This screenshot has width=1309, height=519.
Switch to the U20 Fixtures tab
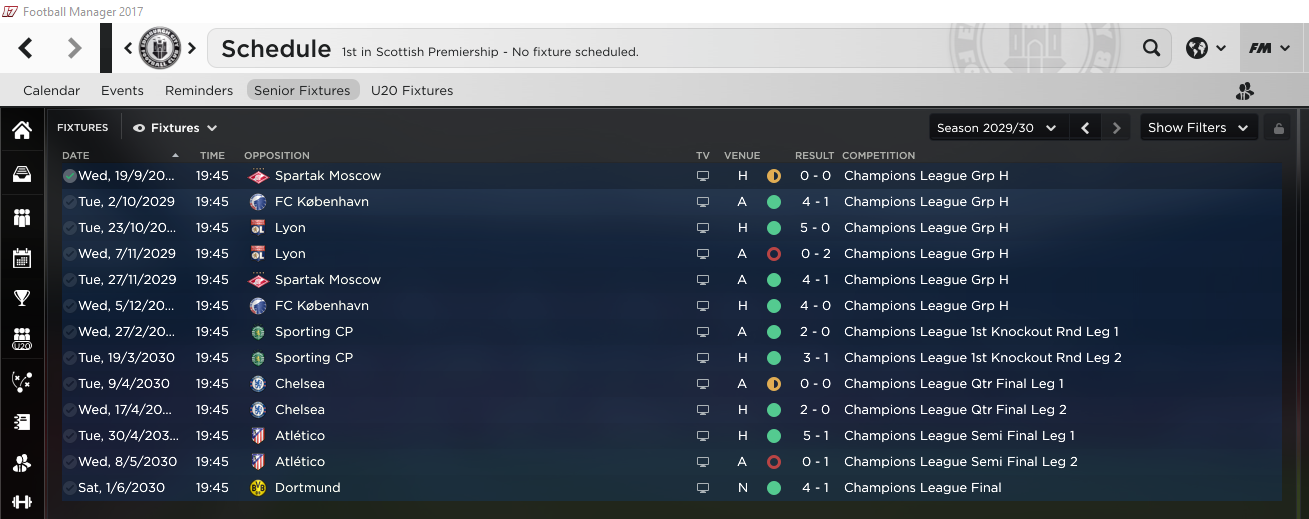(x=412, y=90)
